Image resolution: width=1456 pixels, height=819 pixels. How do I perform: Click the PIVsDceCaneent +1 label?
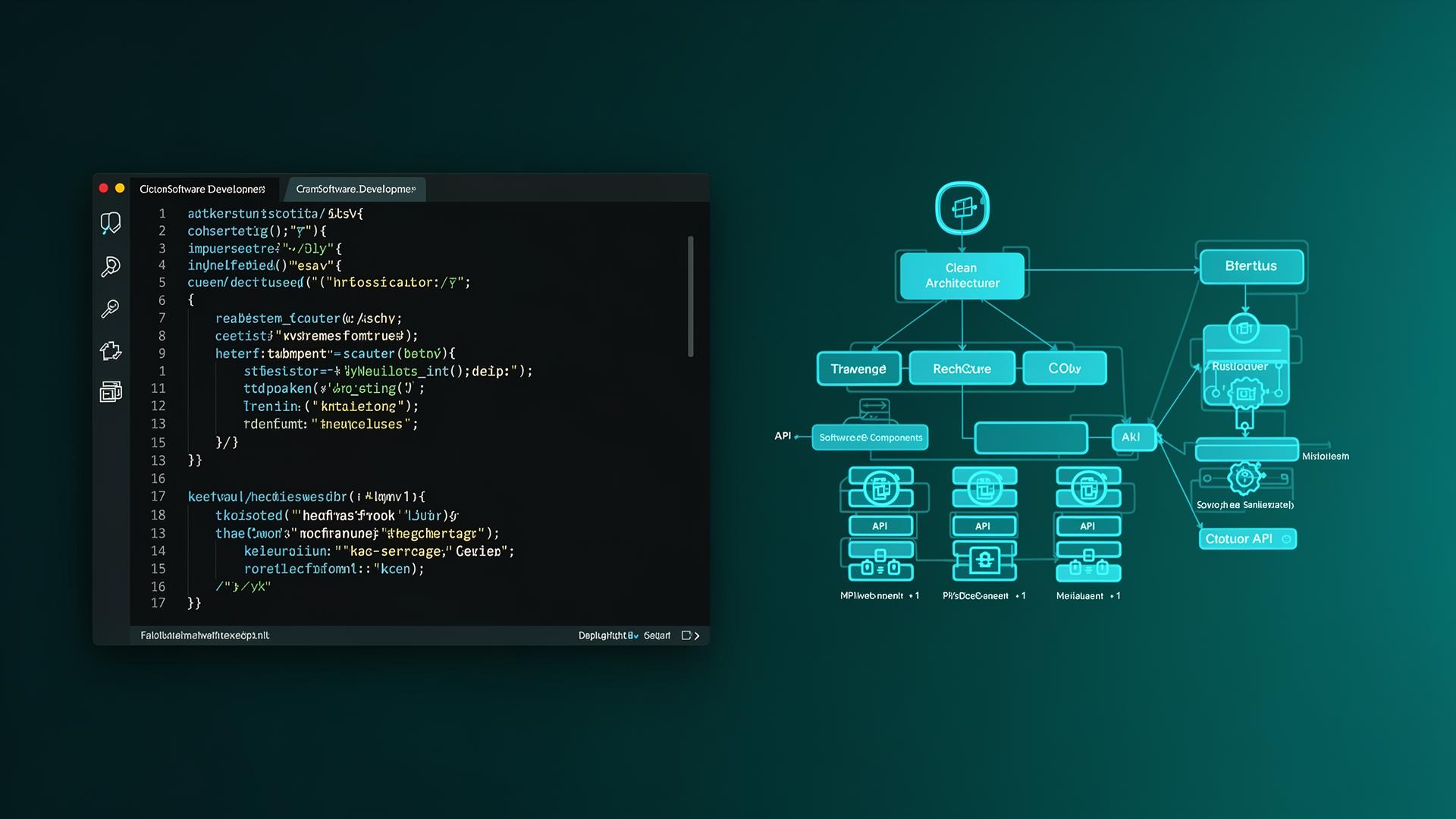(x=984, y=596)
